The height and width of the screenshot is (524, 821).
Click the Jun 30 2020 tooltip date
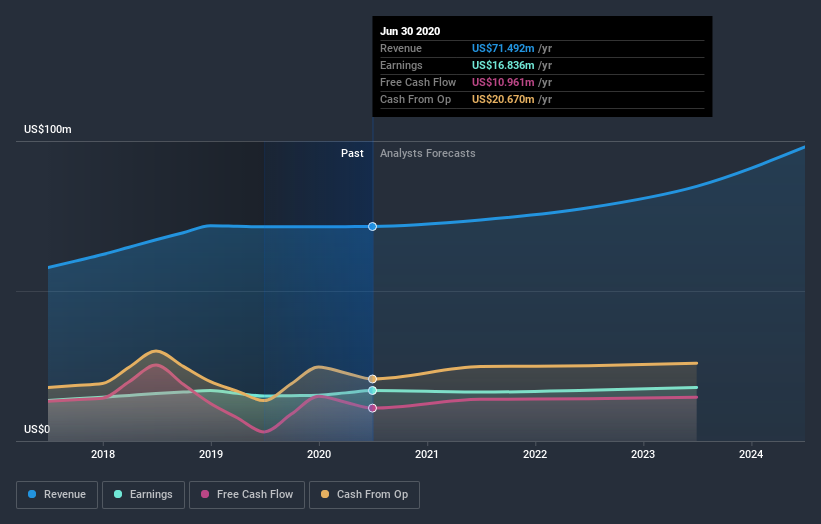point(410,31)
